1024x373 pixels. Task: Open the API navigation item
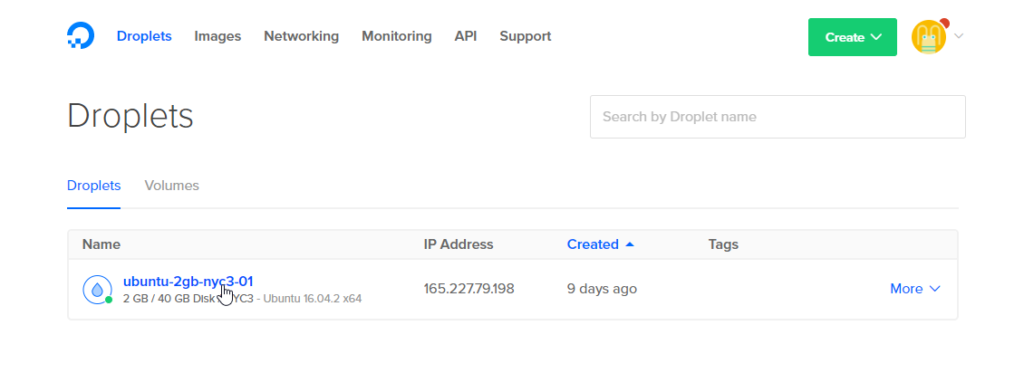tap(466, 37)
